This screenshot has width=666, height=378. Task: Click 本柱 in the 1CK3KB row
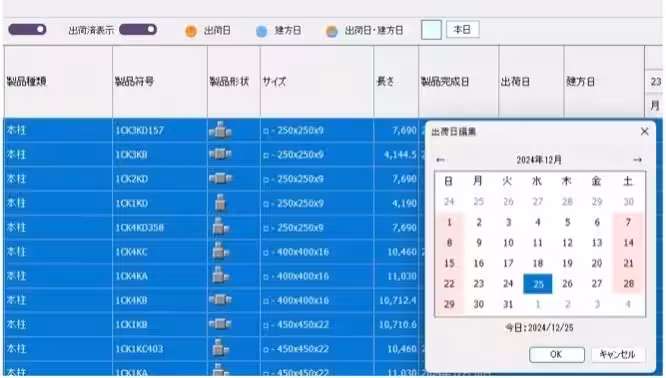16,155
